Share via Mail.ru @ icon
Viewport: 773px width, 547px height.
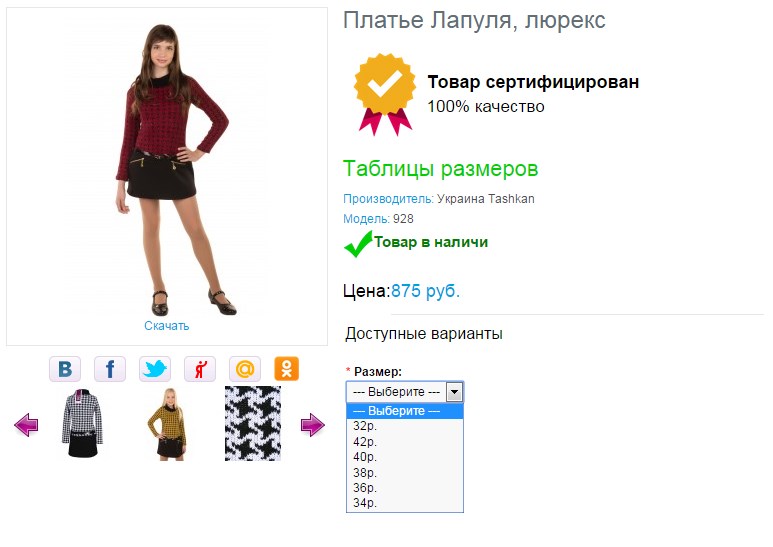[x=245, y=369]
